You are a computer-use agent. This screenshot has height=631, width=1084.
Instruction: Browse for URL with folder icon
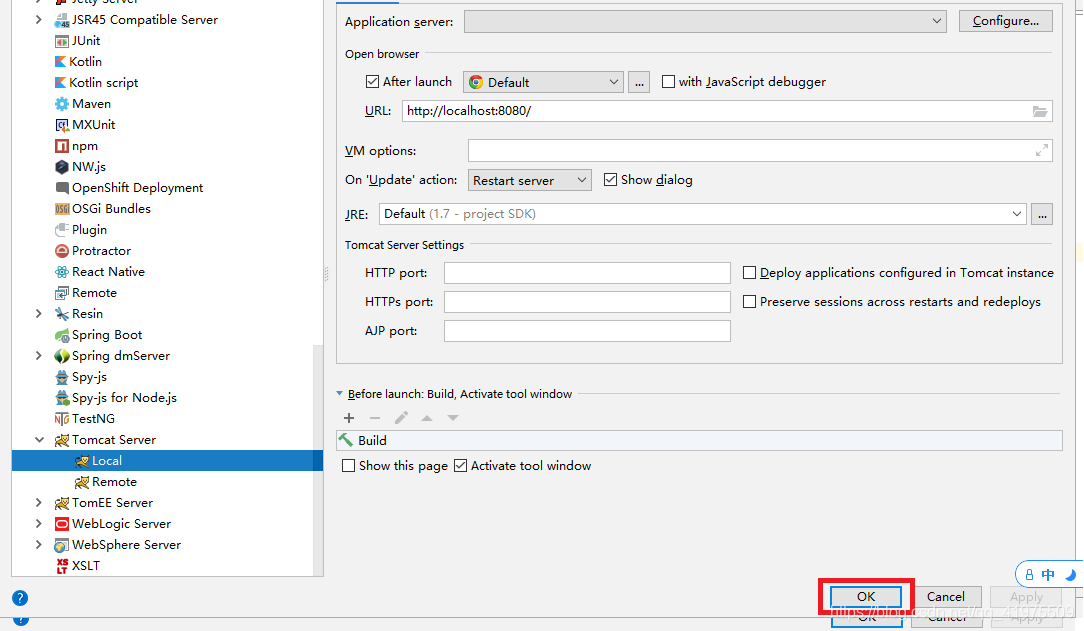click(x=1040, y=111)
